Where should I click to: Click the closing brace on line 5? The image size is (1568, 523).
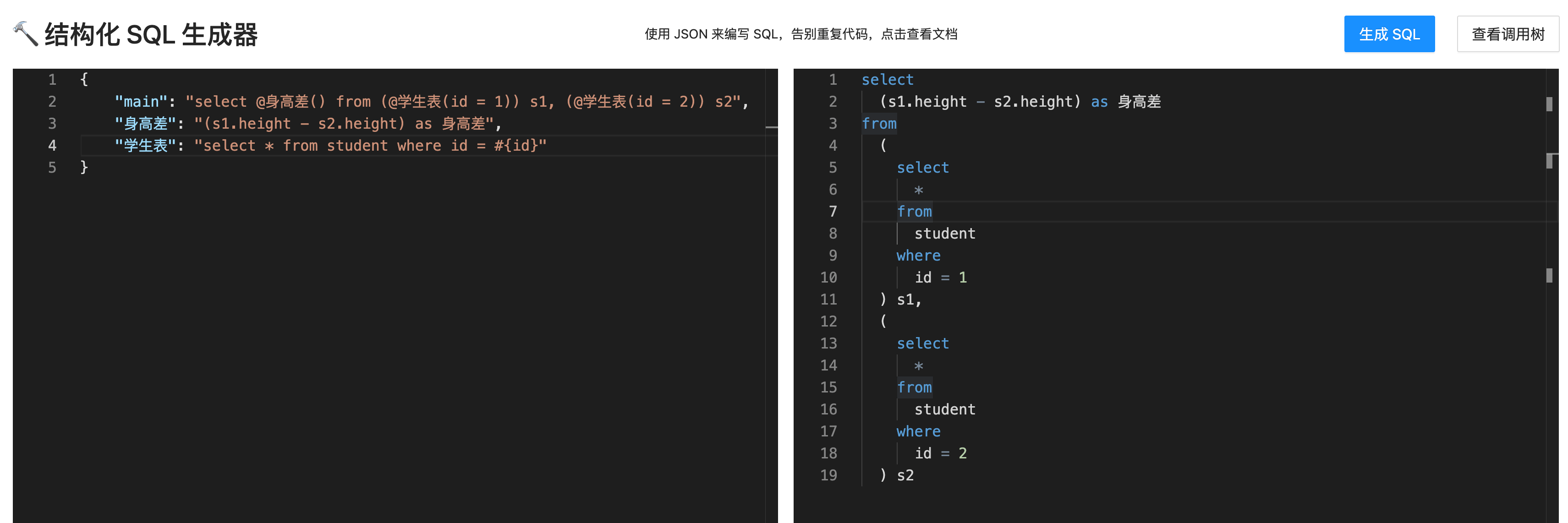click(85, 167)
